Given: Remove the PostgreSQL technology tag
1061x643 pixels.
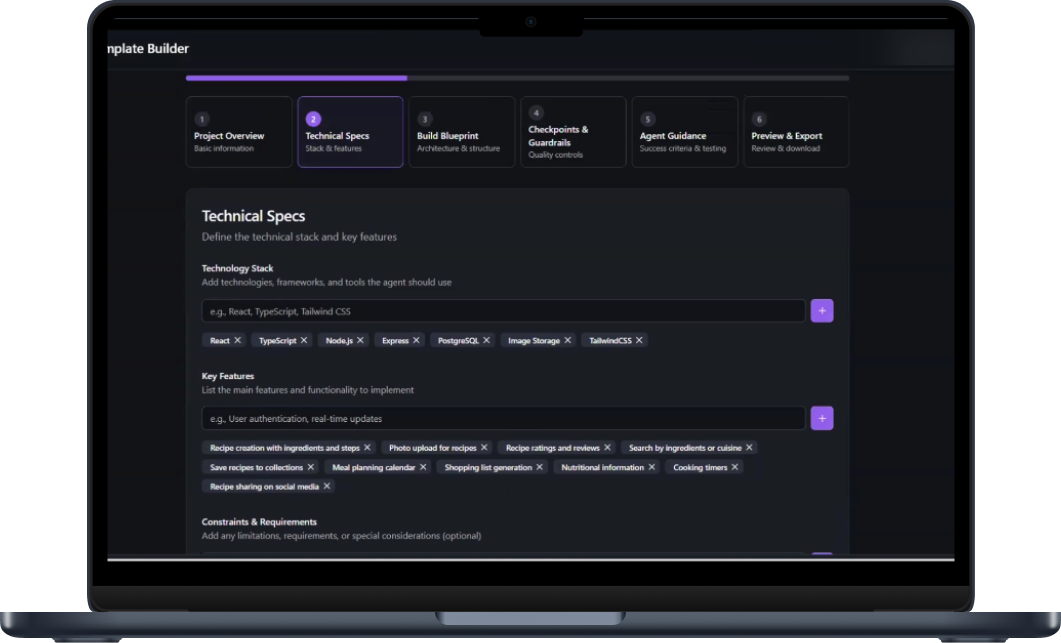Looking at the screenshot, I should (486, 340).
